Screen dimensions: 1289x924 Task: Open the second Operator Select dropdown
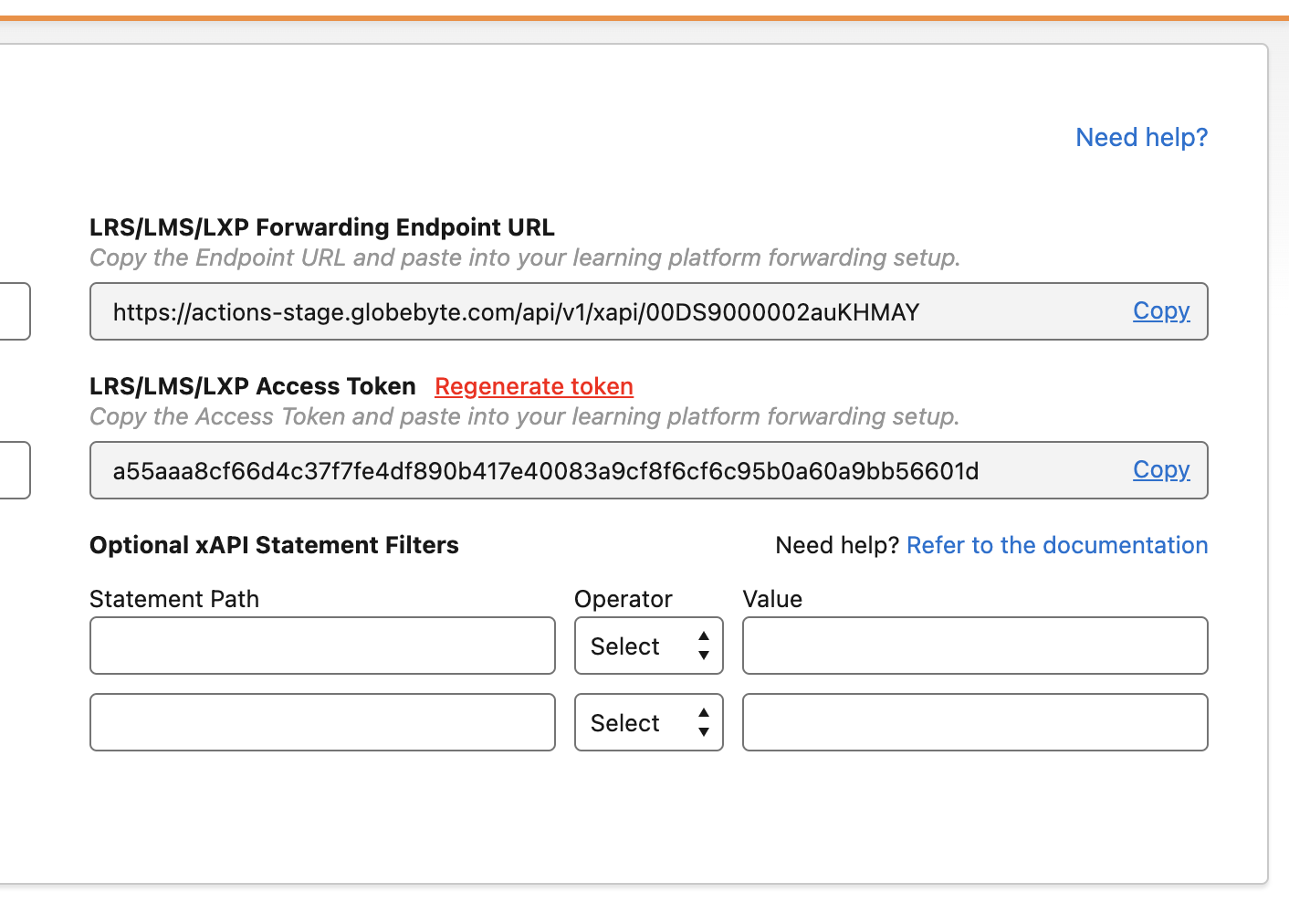click(648, 722)
